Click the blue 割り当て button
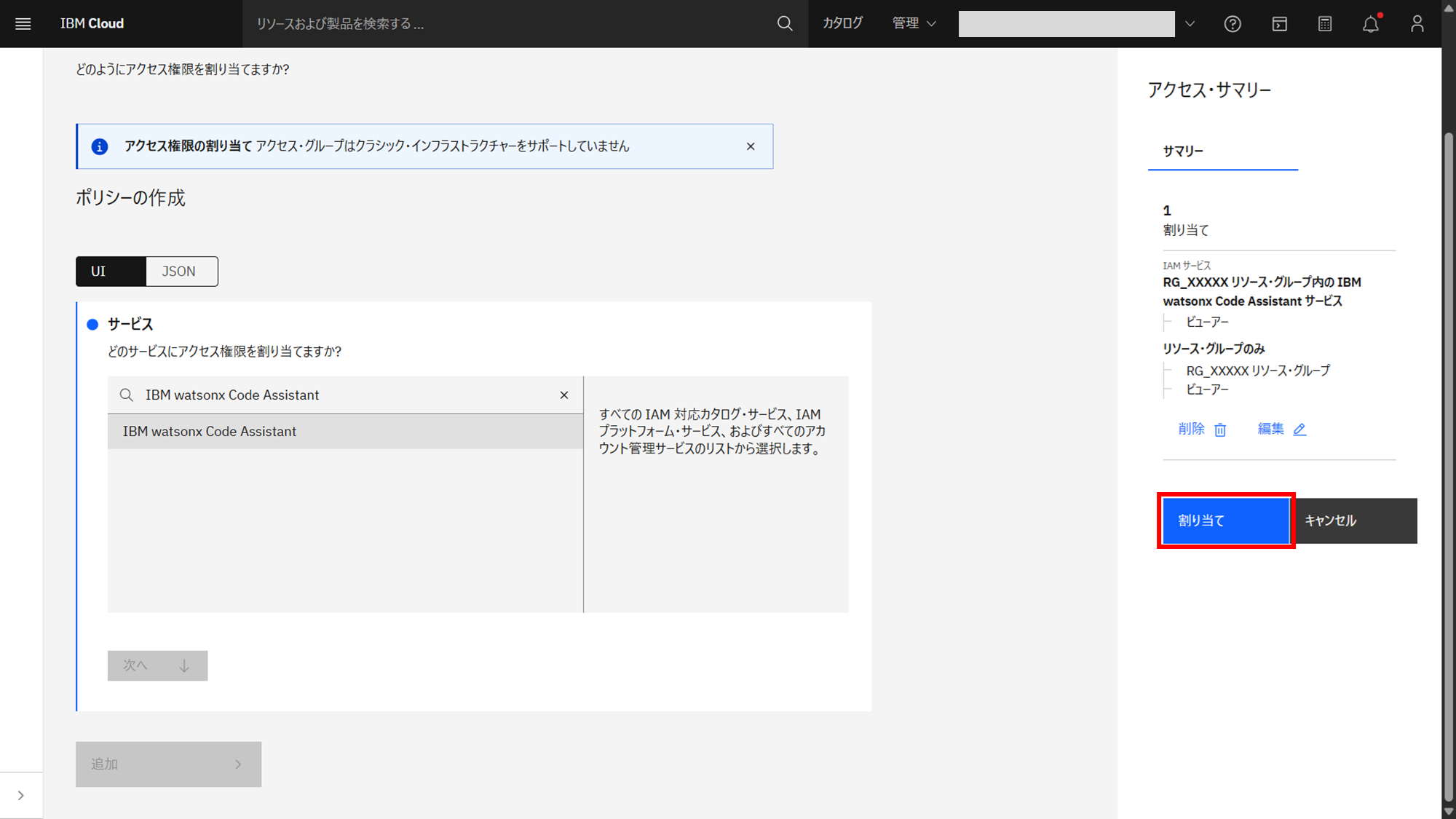Screen dimensions: 1456x819 (x=1225, y=521)
